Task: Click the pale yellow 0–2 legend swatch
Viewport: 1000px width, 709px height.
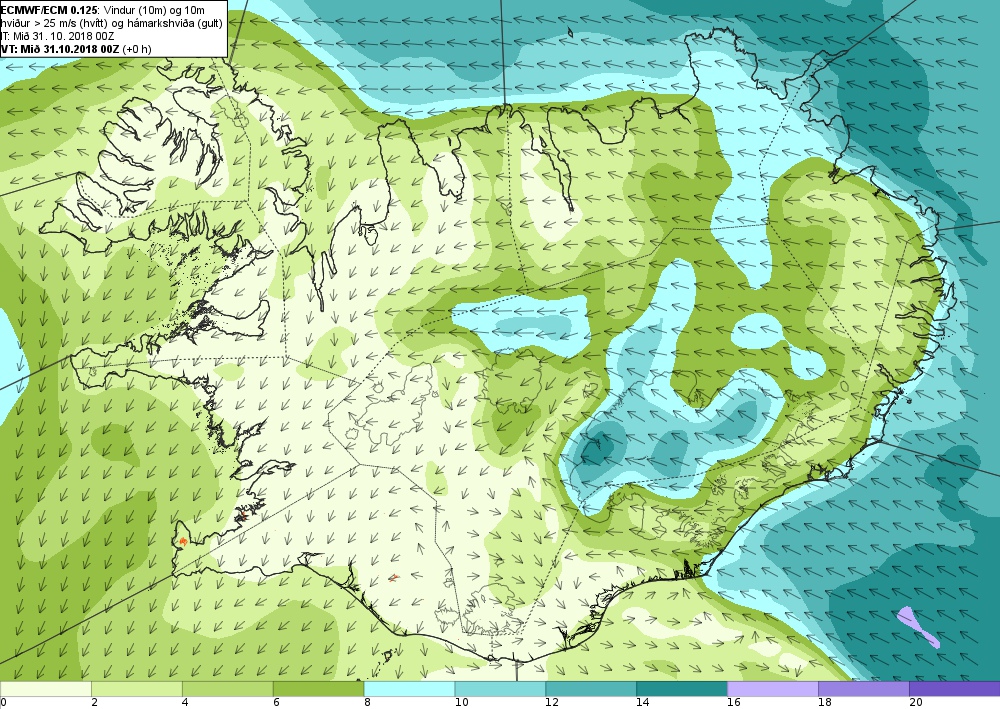Action: click(x=46, y=689)
